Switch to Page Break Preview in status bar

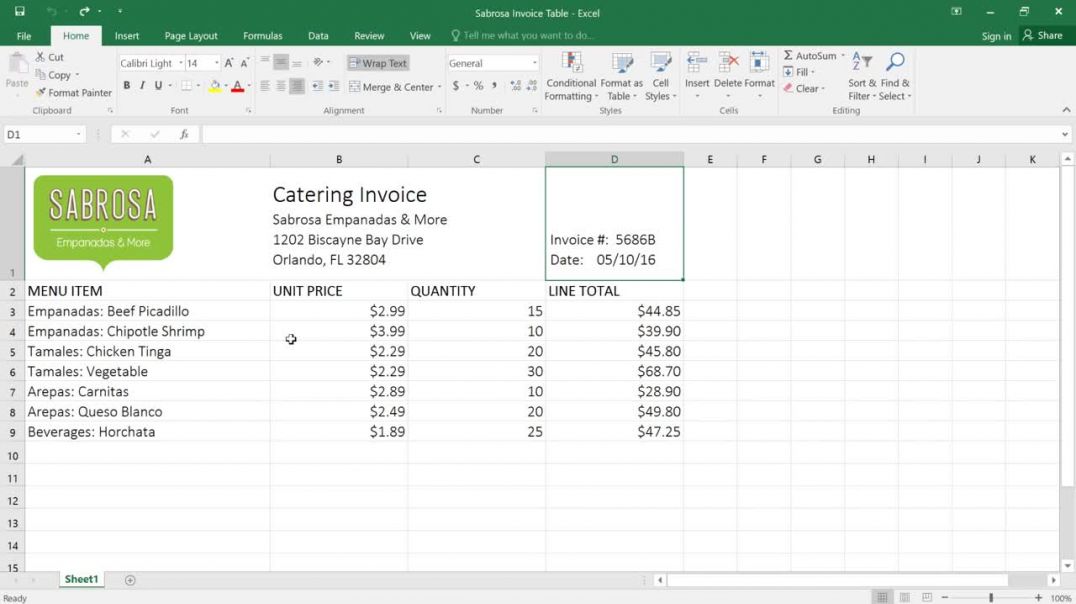pos(927,598)
